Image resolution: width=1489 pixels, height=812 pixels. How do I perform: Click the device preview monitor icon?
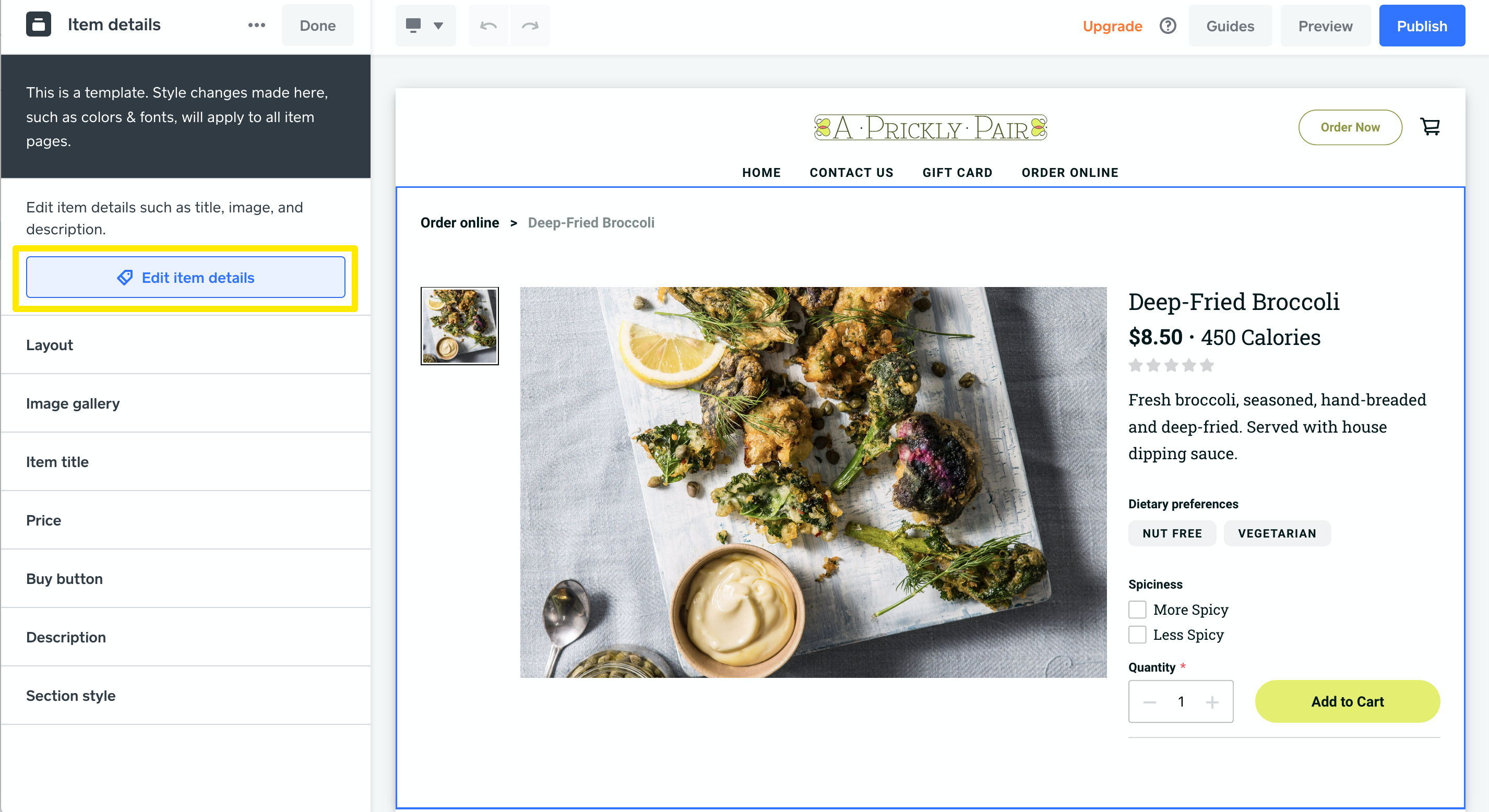(414, 25)
